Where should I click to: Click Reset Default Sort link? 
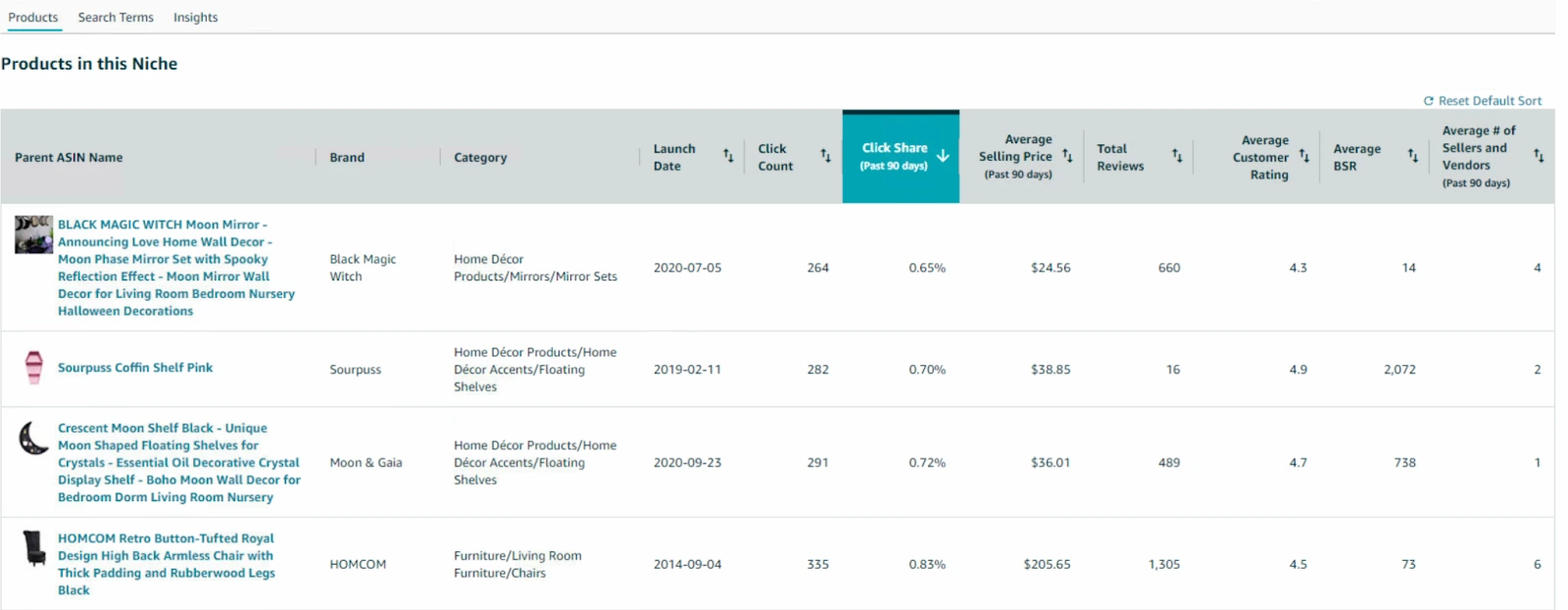[1483, 101]
